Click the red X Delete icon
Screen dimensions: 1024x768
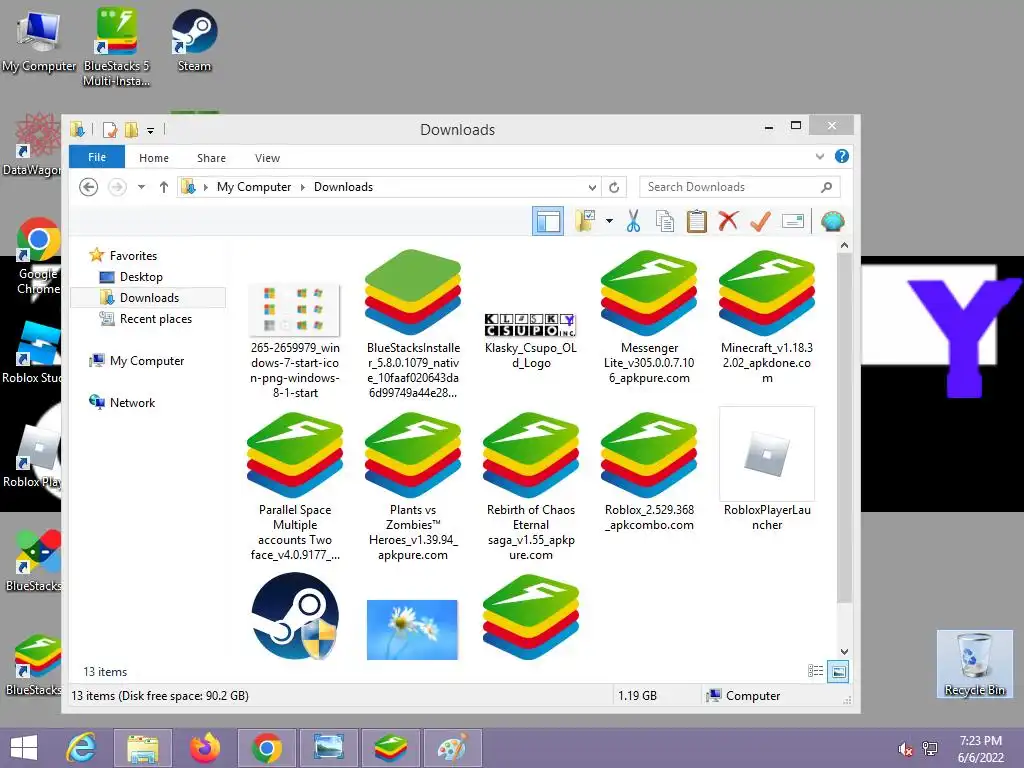tap(728, 221)
